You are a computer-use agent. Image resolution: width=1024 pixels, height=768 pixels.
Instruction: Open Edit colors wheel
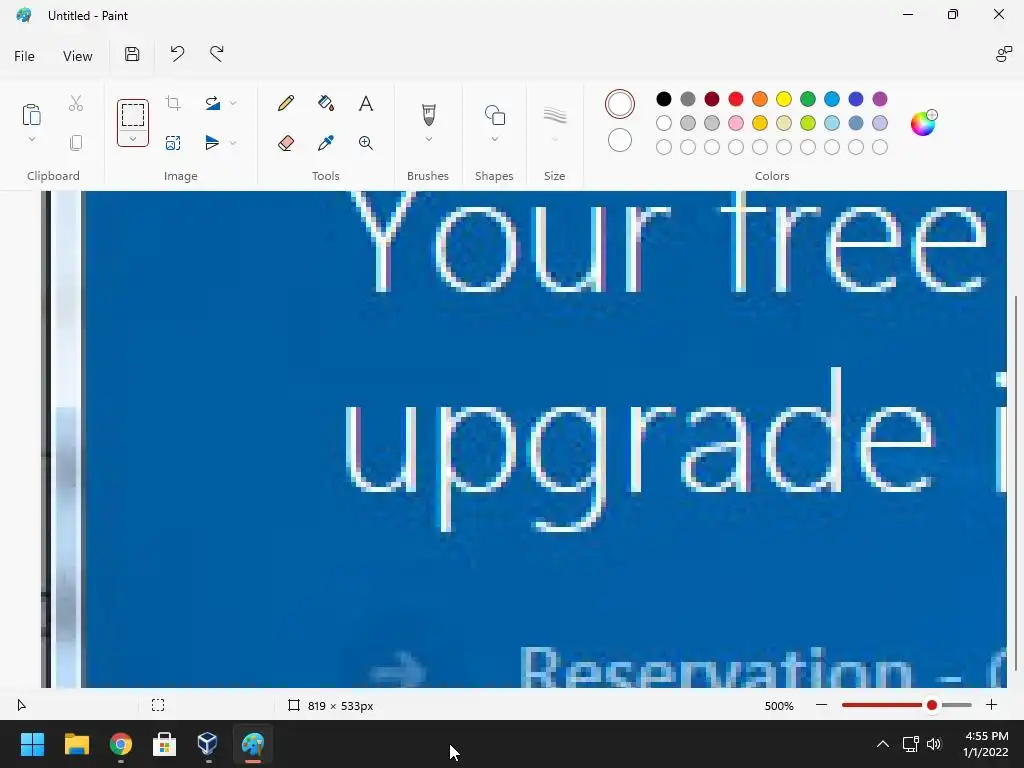click(923, 123)
